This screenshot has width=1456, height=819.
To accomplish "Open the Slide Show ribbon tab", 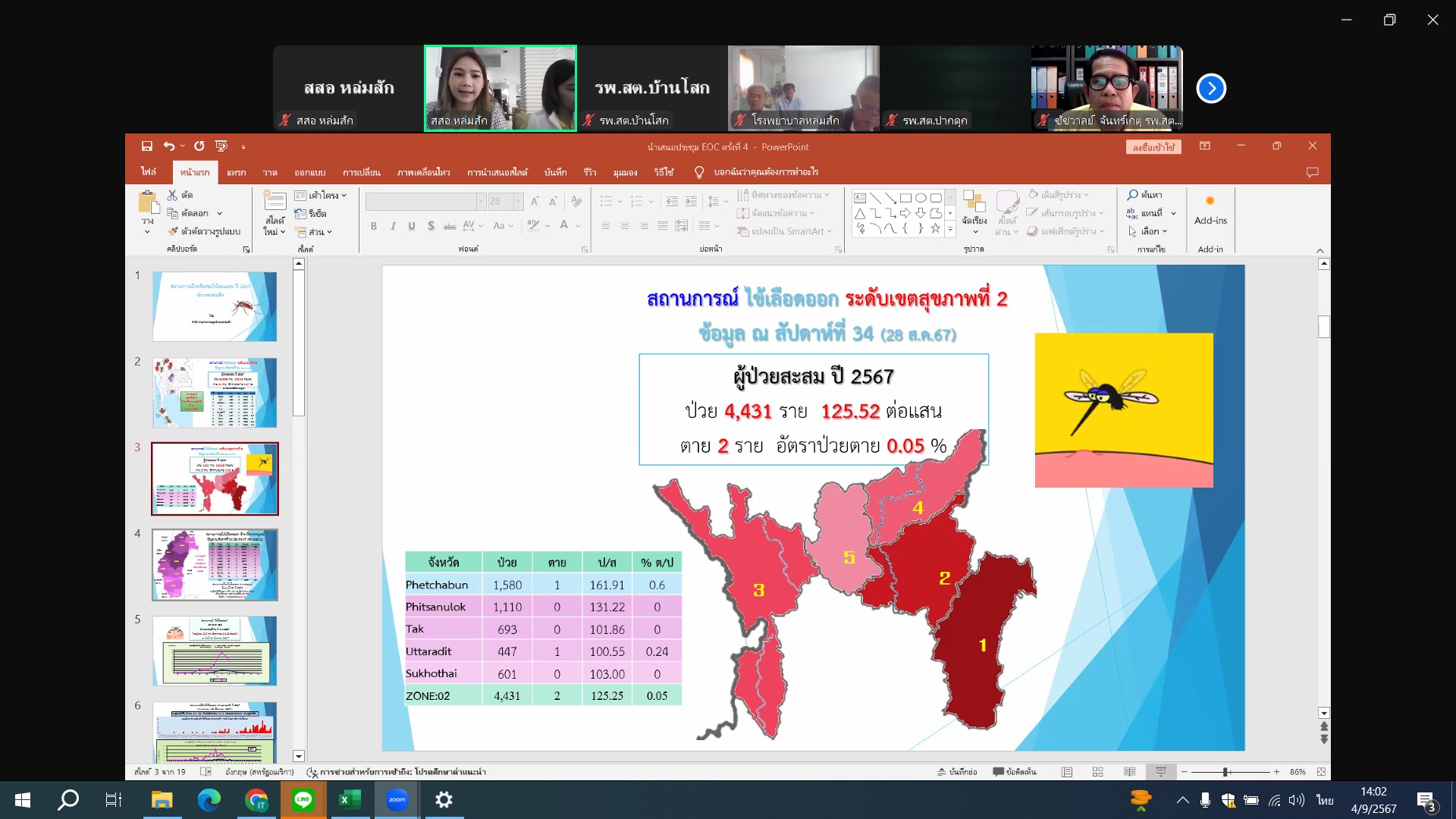I will click(x=497, y=172).
